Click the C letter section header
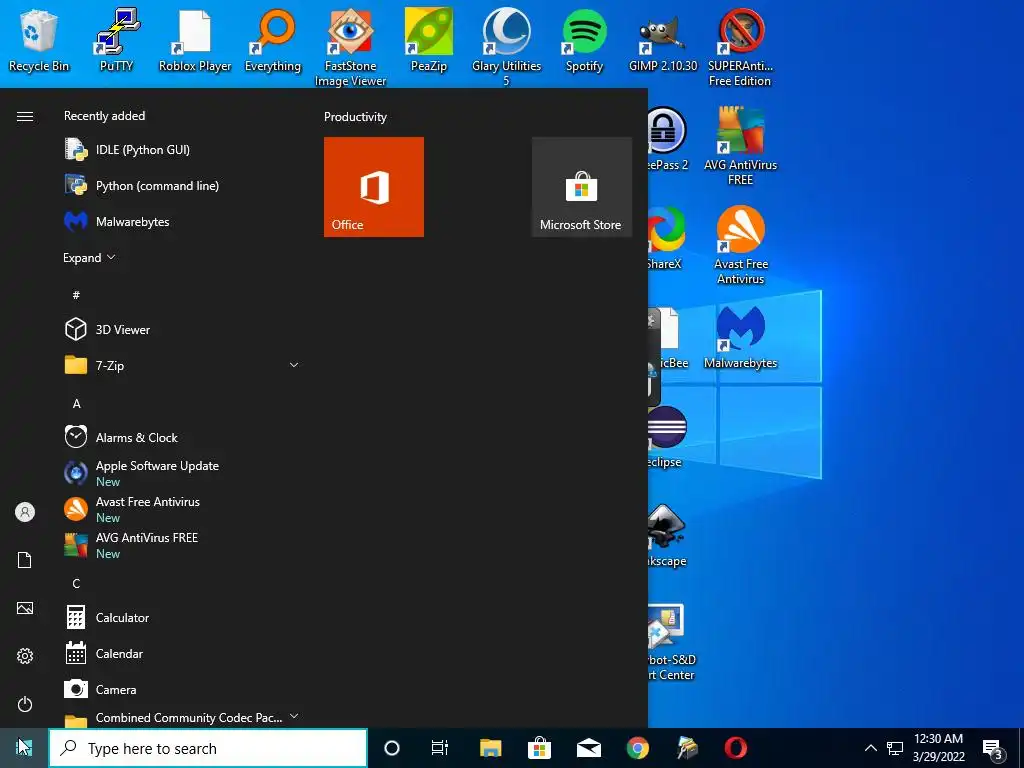The height and width of the screenshot is (768, 1024). click(76, 584)
